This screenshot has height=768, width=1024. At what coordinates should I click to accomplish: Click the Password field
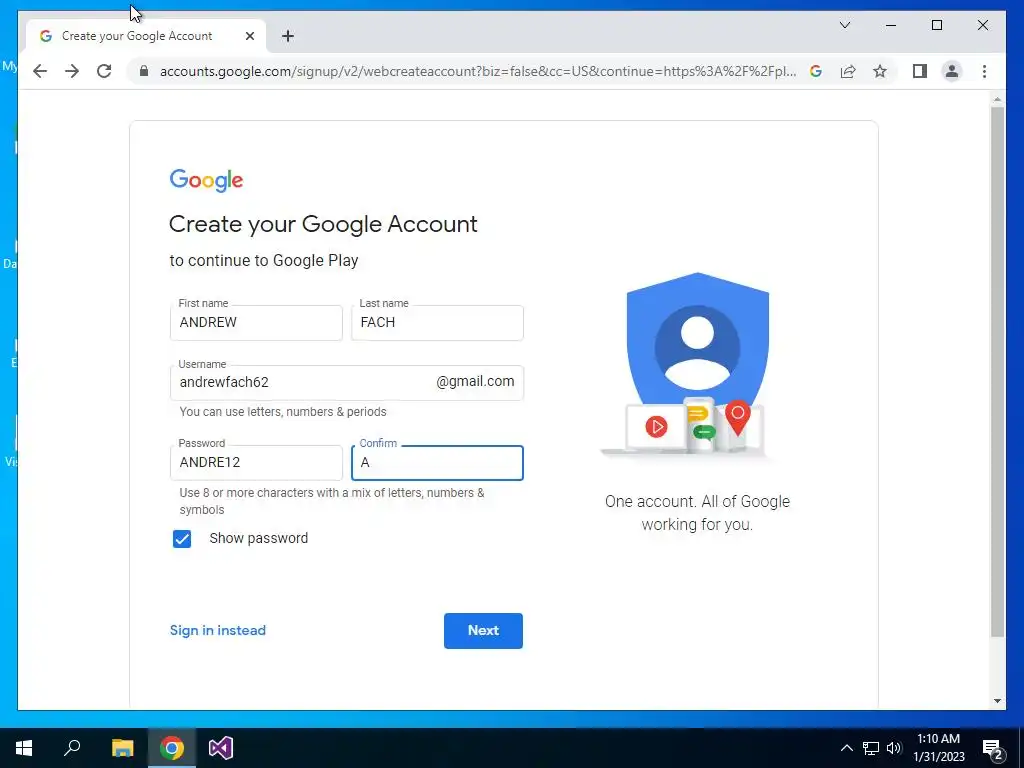click(x=256, y=462)
